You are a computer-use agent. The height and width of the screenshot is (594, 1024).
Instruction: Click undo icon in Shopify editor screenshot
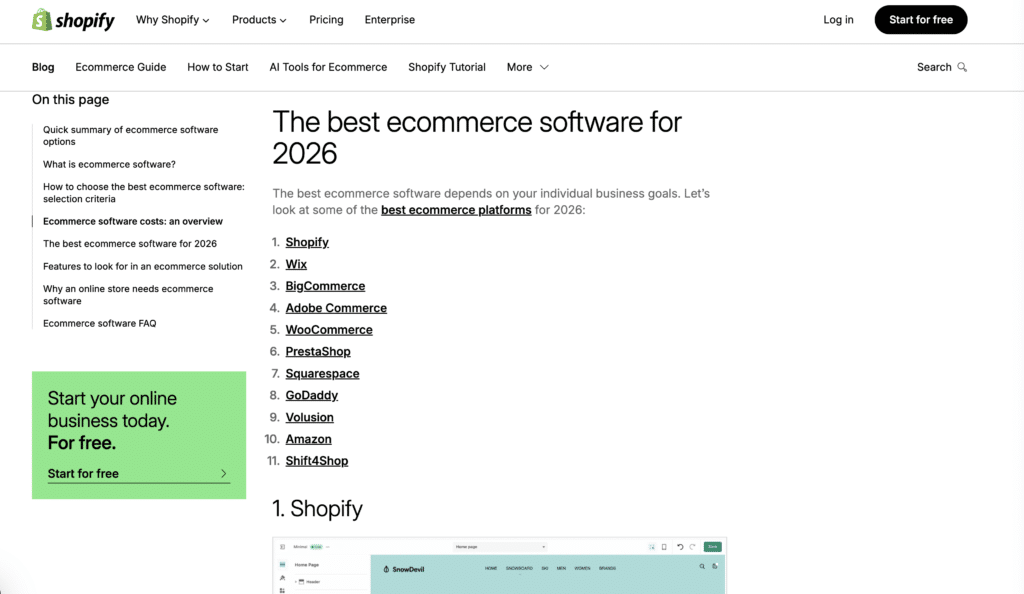click(x=680, y=547)
